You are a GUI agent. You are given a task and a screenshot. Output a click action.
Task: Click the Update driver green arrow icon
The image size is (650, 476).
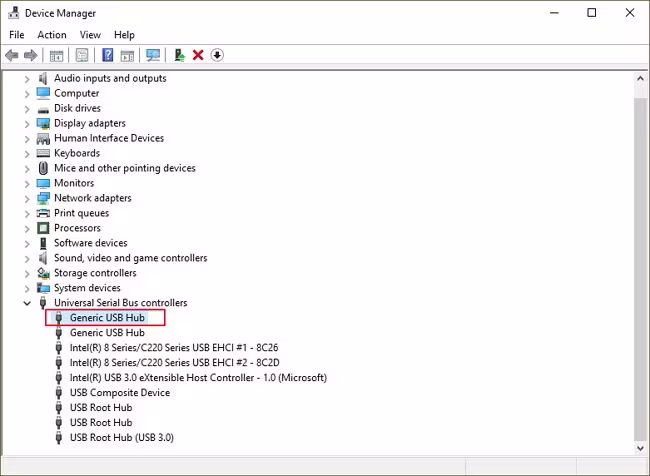179,55
